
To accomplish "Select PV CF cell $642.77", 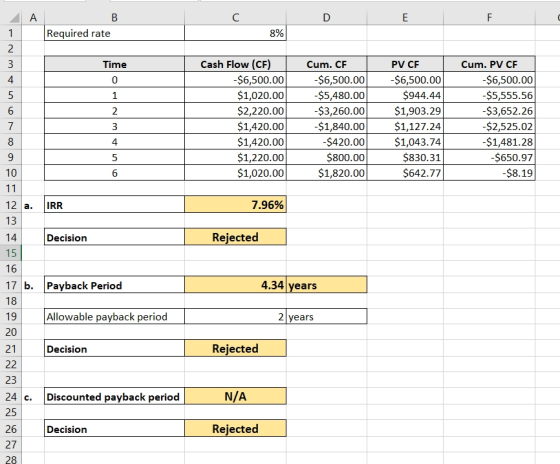I will point(405,173).
